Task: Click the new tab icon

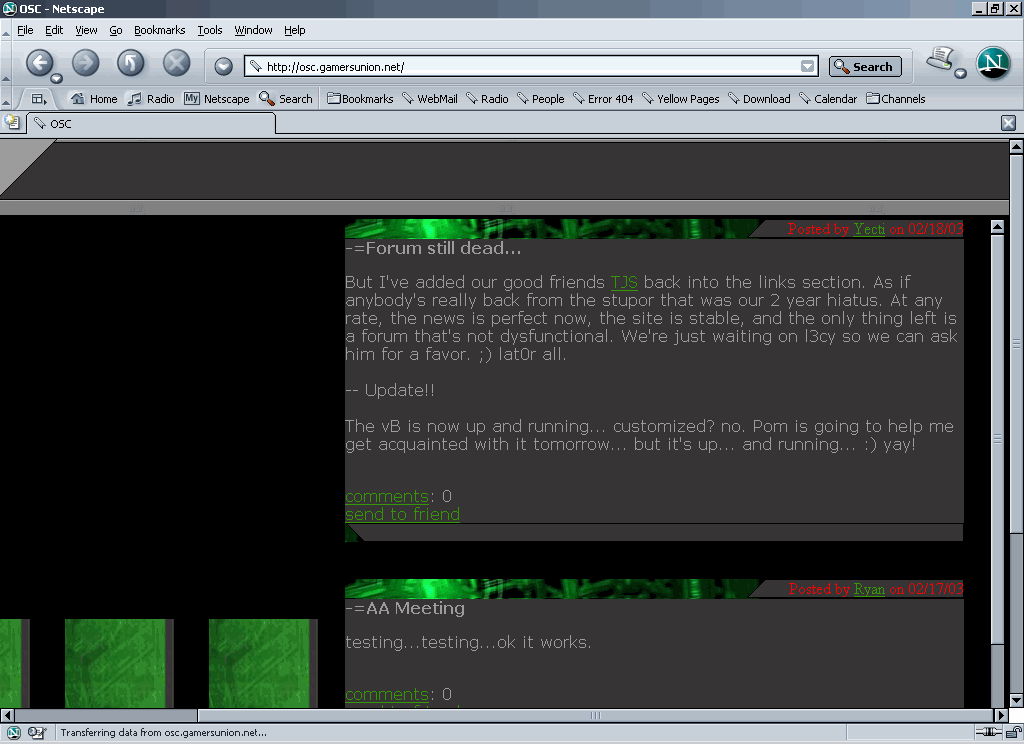Action: click(12, 122)
